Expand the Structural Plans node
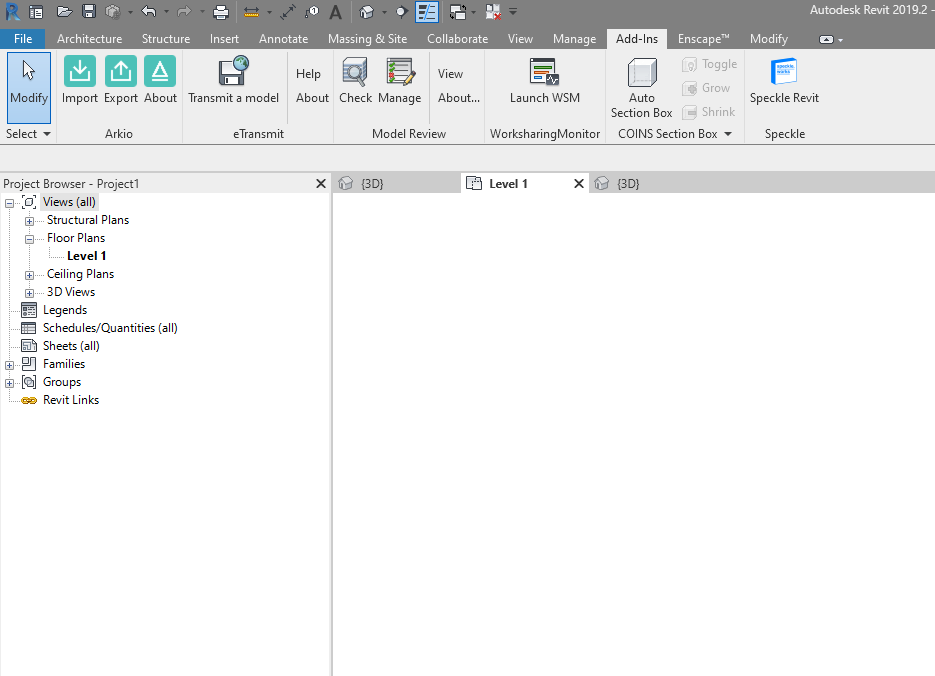This screenshot has width=935, height=676. click(x=29, y=221)
